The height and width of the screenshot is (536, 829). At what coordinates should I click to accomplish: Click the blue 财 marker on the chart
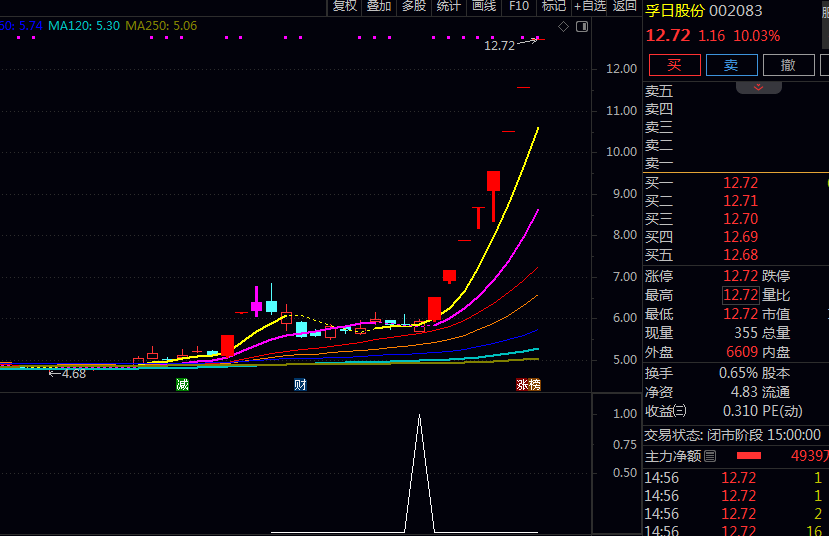coord(300,384)
